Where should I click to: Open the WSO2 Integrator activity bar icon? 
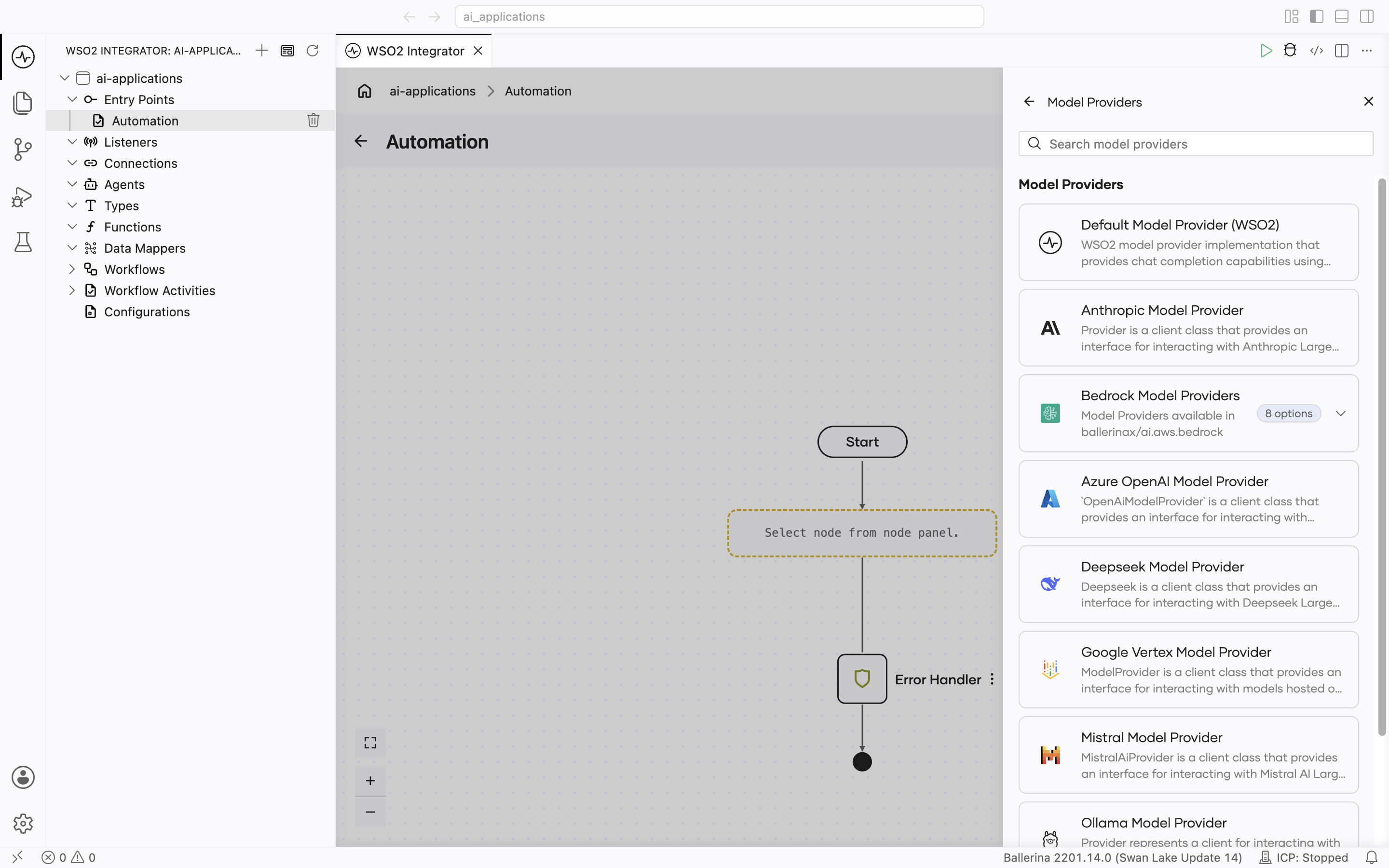pos(23,57)
